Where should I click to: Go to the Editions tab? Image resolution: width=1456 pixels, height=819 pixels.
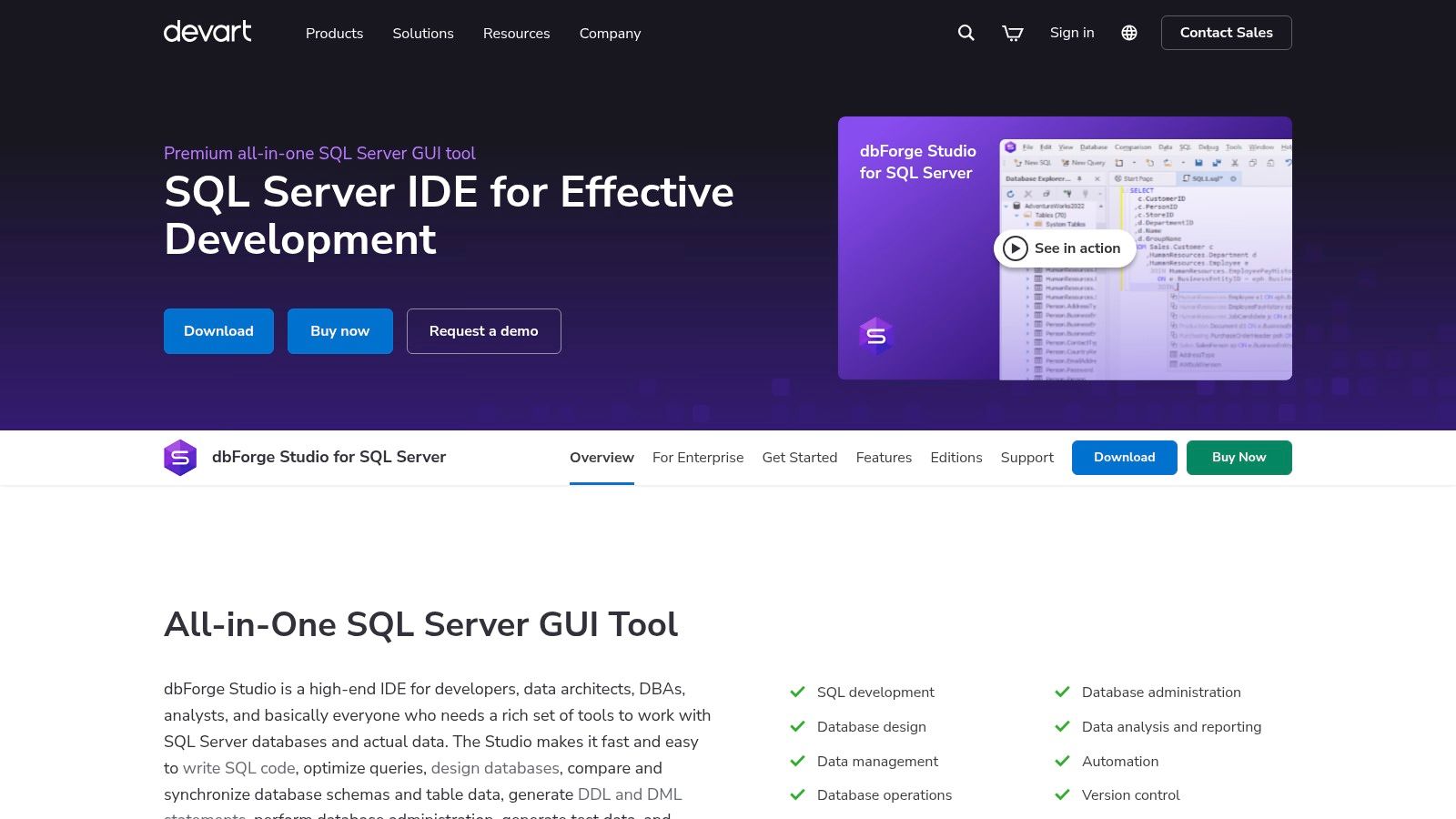(x=955, y=458)
